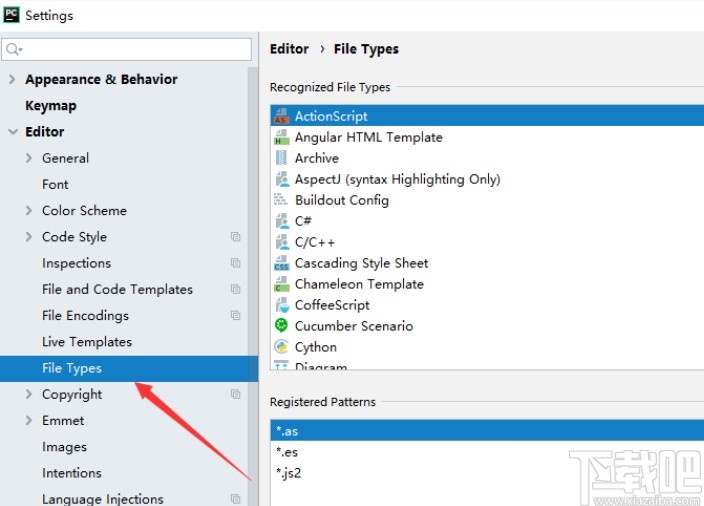Click the CoffeeScript file type icon
Image resolution: width=704 pixels, height=506 pixels.
pos(281,306)
